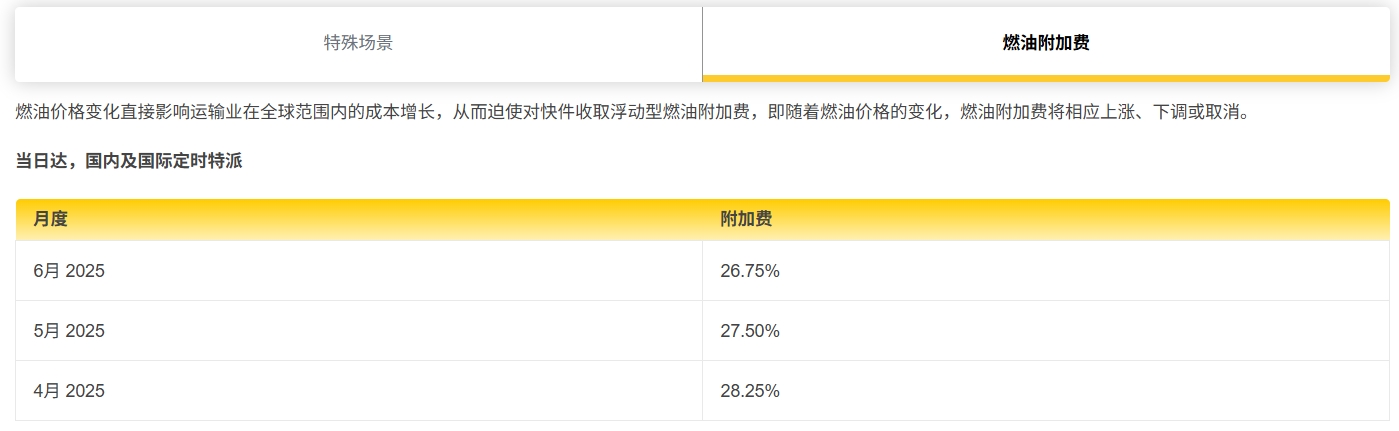Select the 5月 2025 month cell
Viewport: 1399px width, 431px height.
(x=359, y=331)
